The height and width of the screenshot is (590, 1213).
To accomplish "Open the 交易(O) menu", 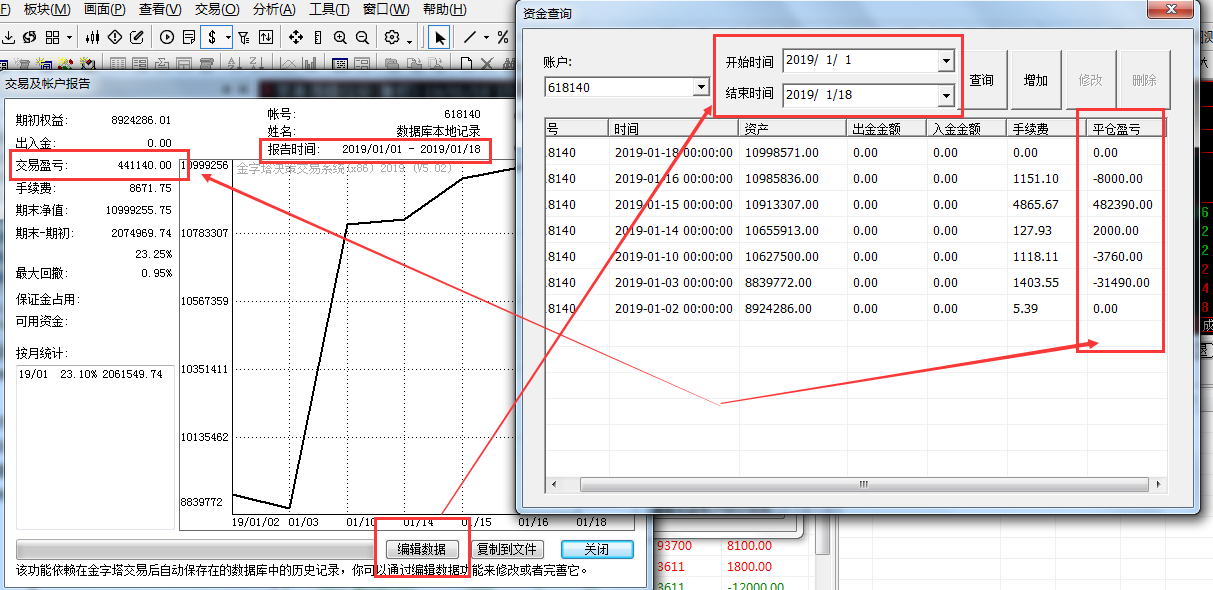I will (x=217, y=10).
